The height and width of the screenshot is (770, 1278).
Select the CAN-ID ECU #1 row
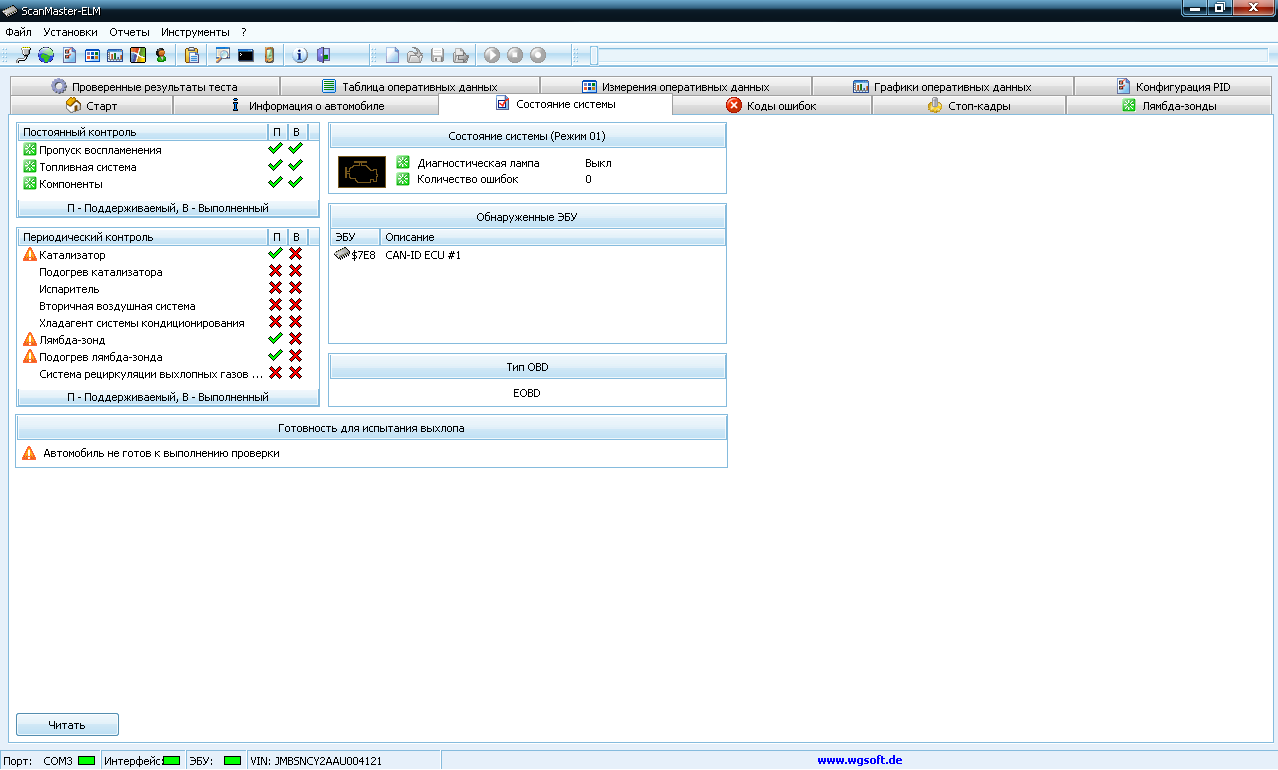tap(527, 255)
